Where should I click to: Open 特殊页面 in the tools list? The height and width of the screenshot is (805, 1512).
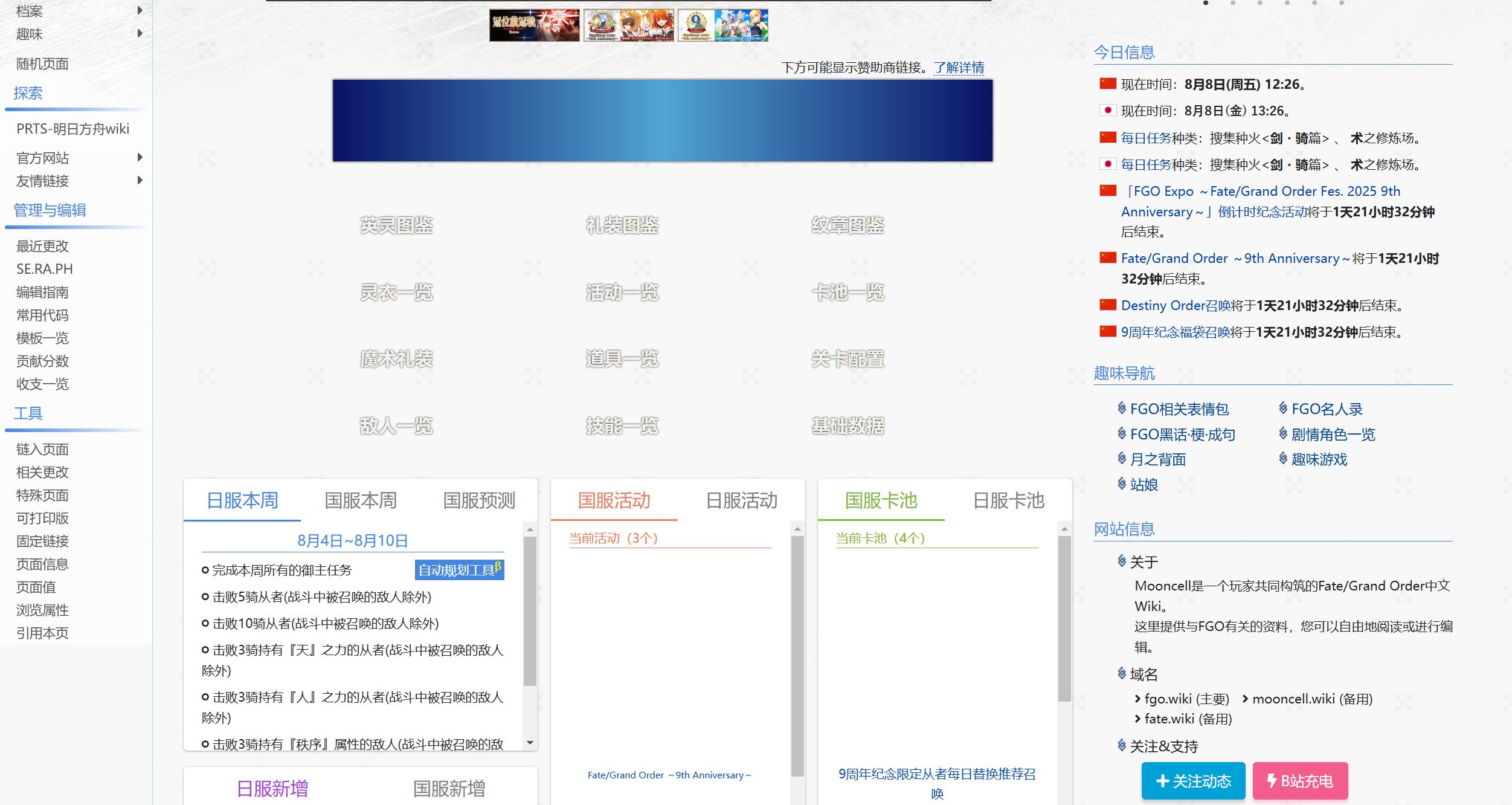[x=42, y=495]
